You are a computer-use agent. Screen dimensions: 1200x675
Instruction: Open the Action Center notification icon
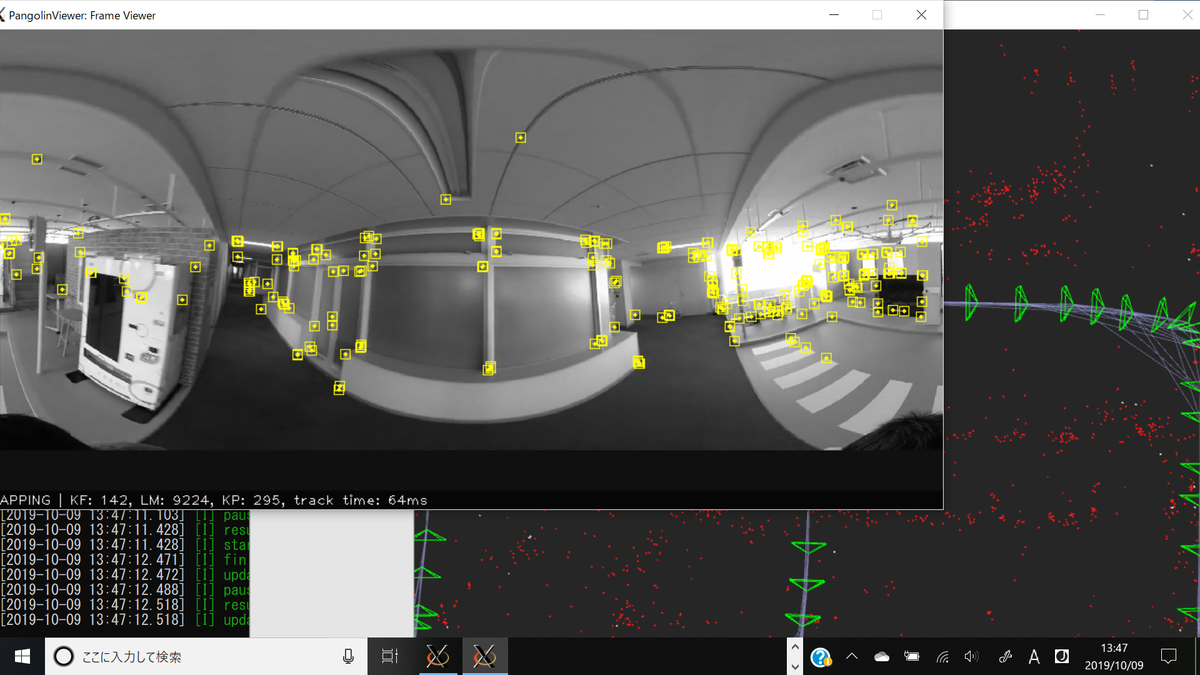coord(1168,657)
